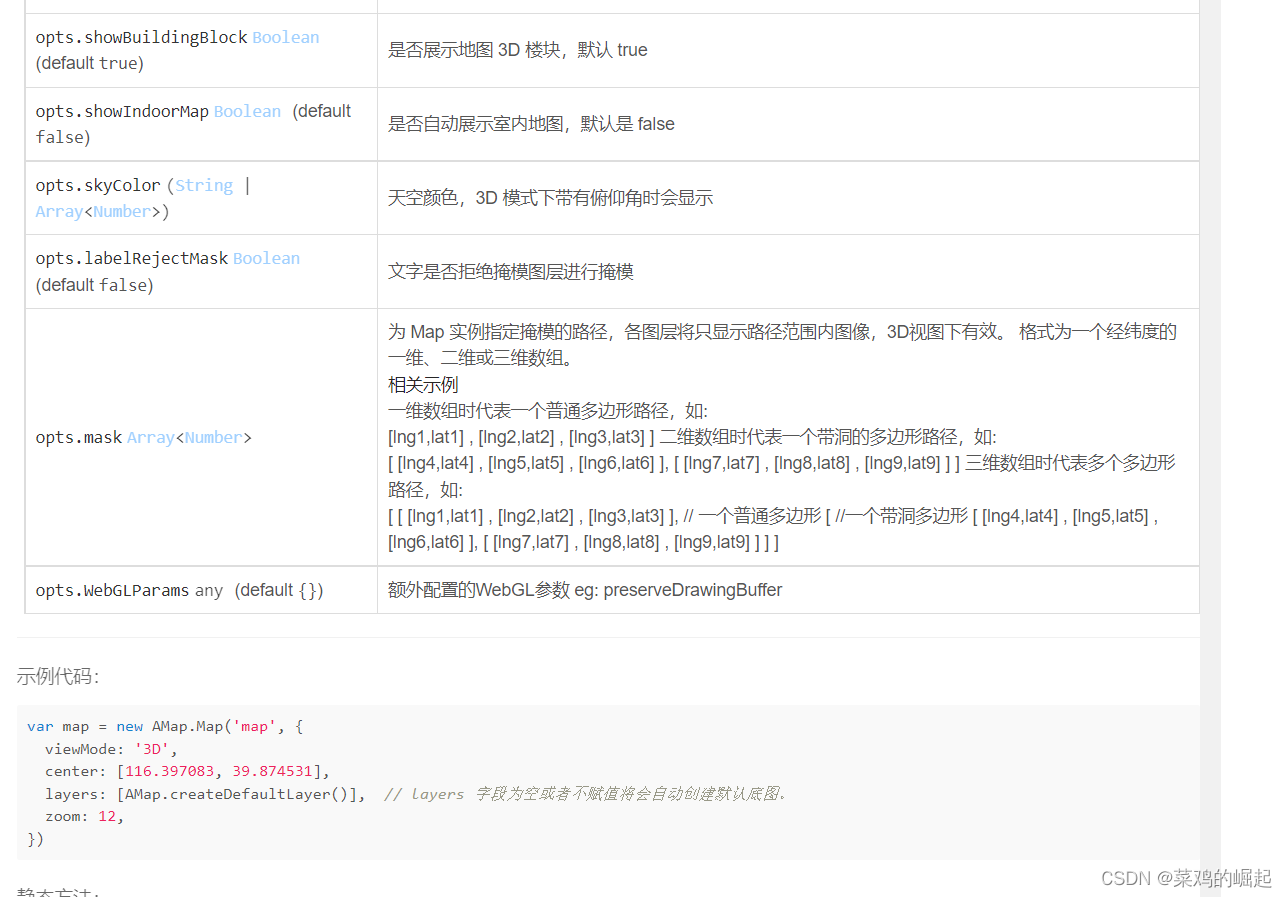Click the Boolean type link for opts.labelRejectMask
The width and height of the screenshot is (1287, 897).
tap(266, 258)
